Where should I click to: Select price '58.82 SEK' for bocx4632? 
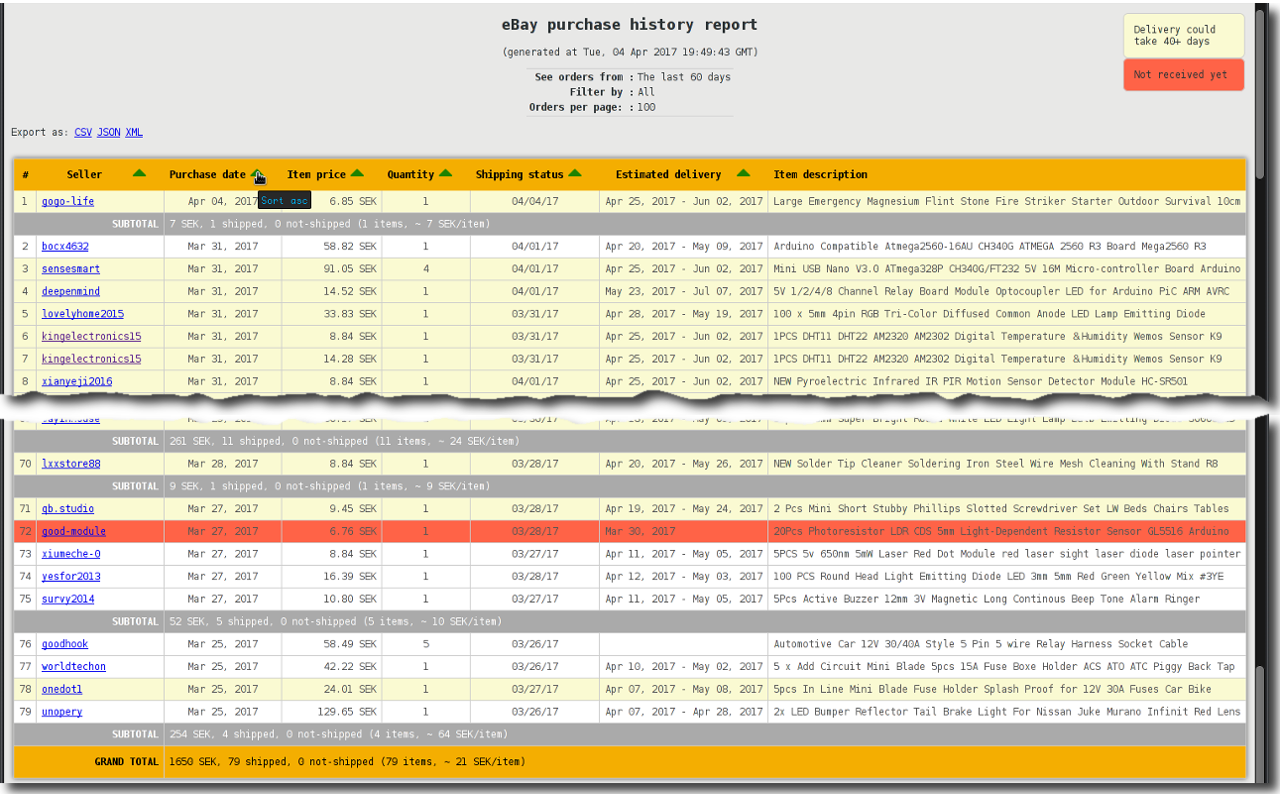[350, 246]
